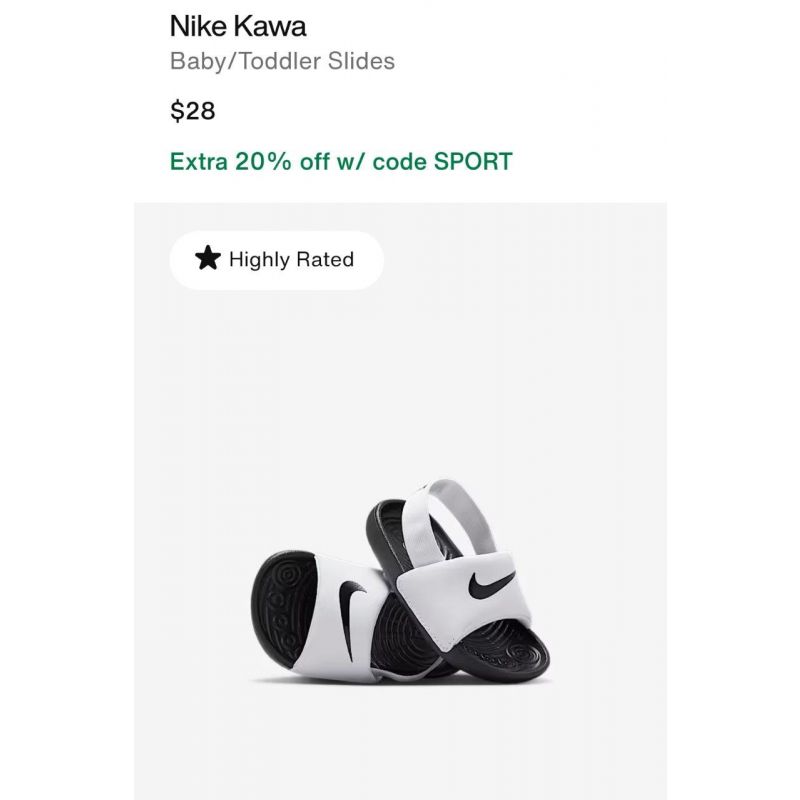800x800 pixels.
Task: Select the word Slides in the subtitle
Action: [x=361, y=61]
